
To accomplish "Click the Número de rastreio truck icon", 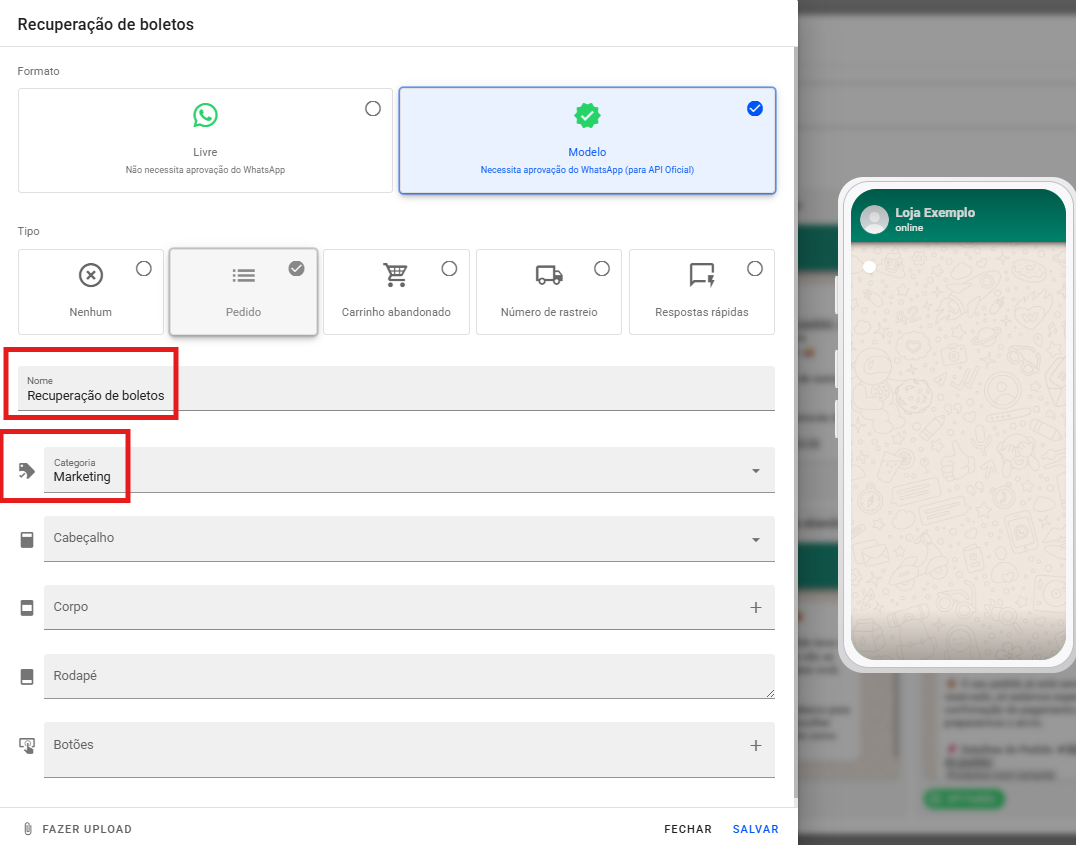I will click(x=549, y=275).
